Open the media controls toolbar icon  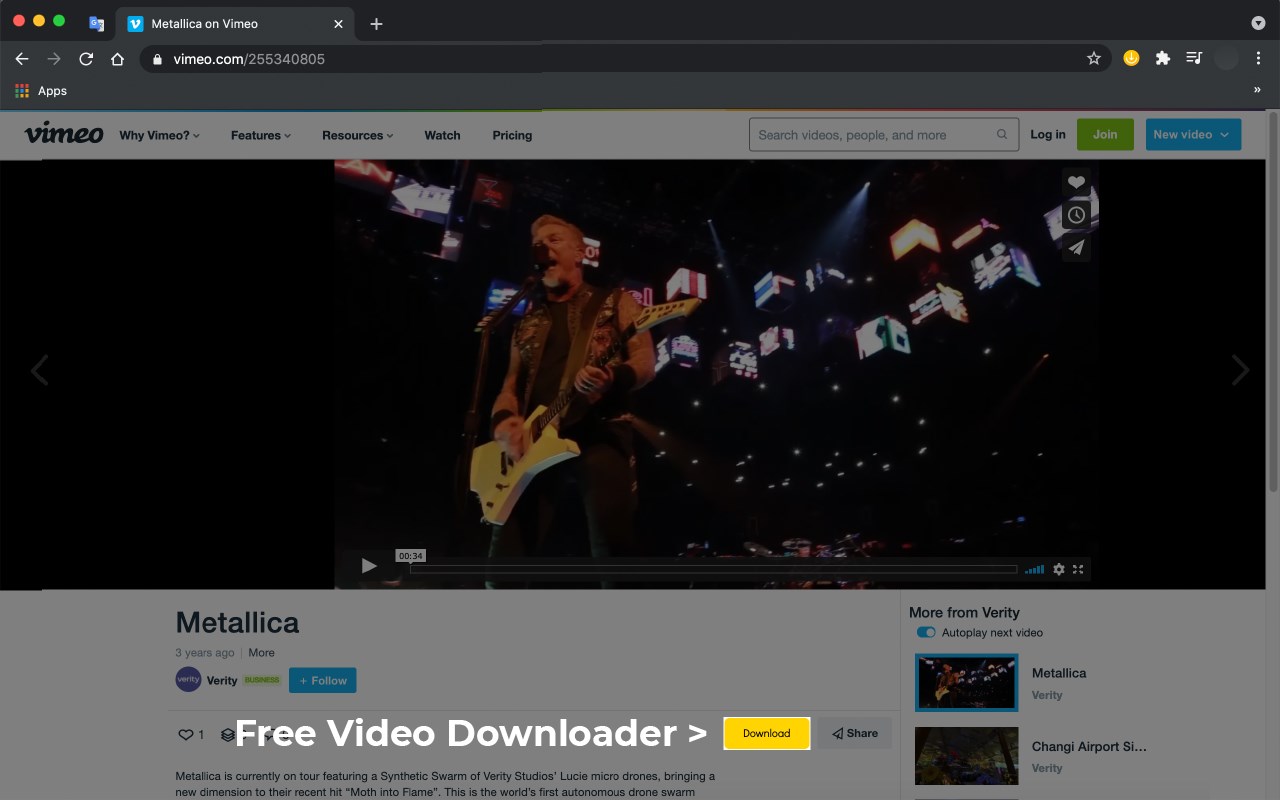coord(1194,58)
